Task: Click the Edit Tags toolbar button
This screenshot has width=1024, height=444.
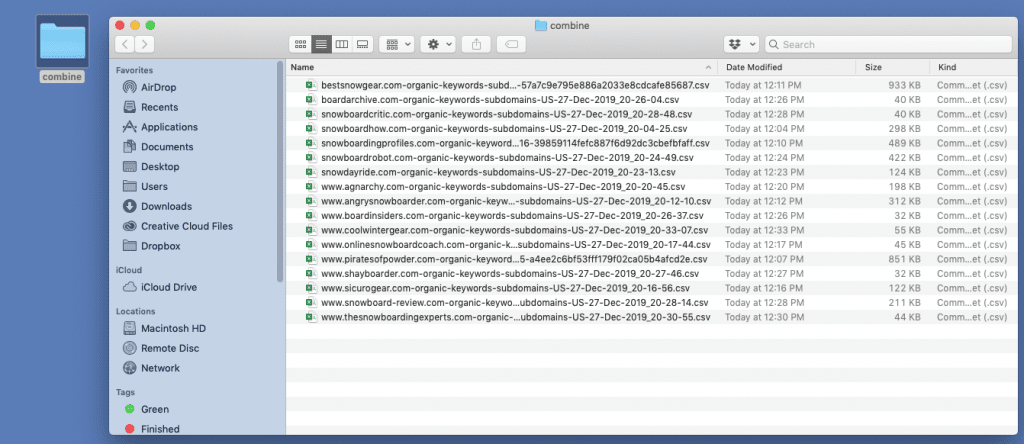Action: [x=511, y=44]
